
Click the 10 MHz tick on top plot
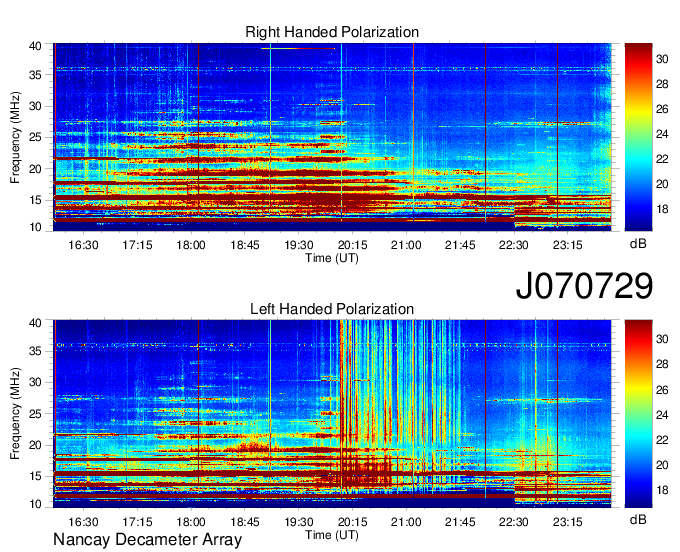pyautogui.click(x=35, y=227)
